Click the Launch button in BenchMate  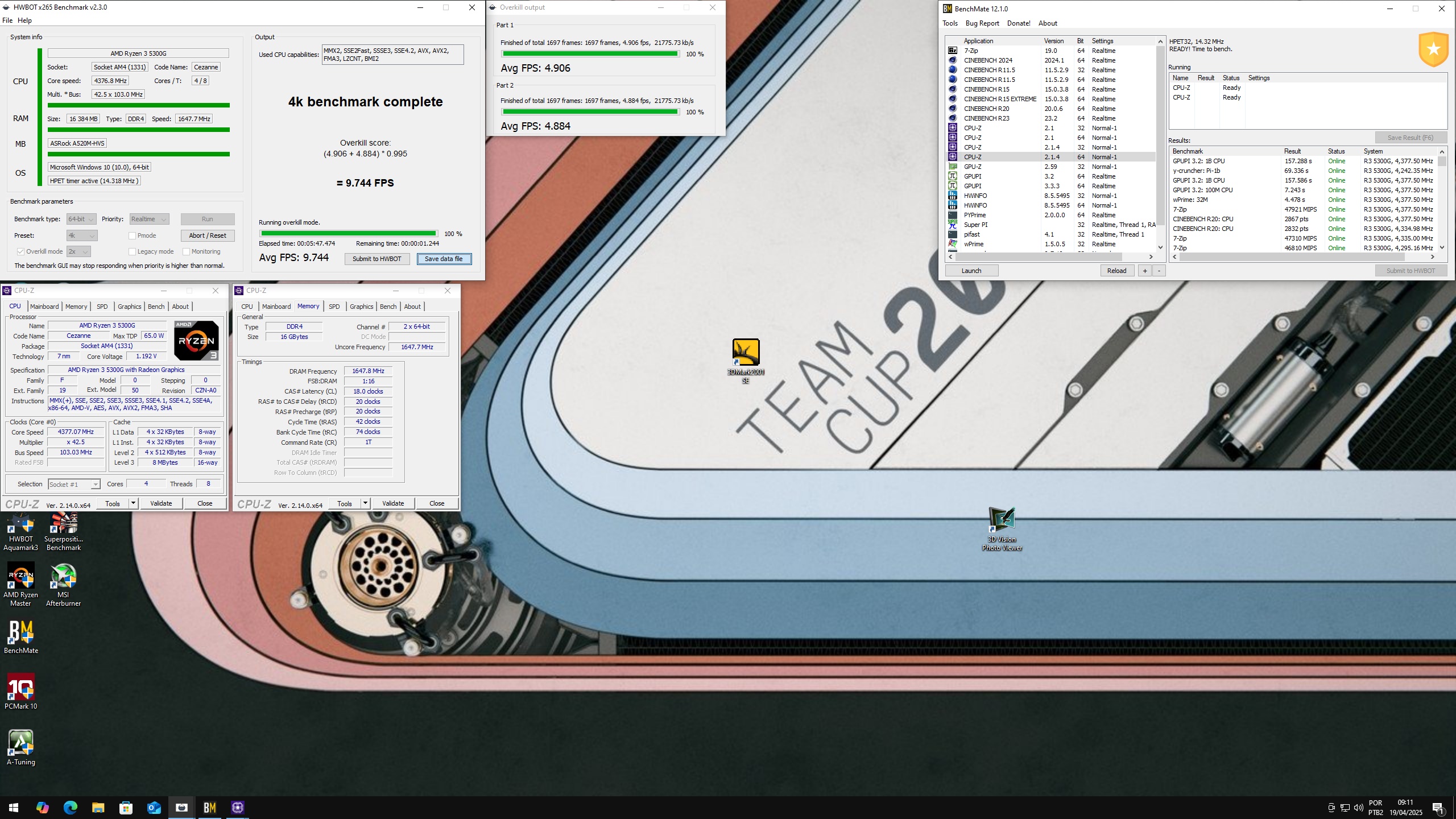971,271
